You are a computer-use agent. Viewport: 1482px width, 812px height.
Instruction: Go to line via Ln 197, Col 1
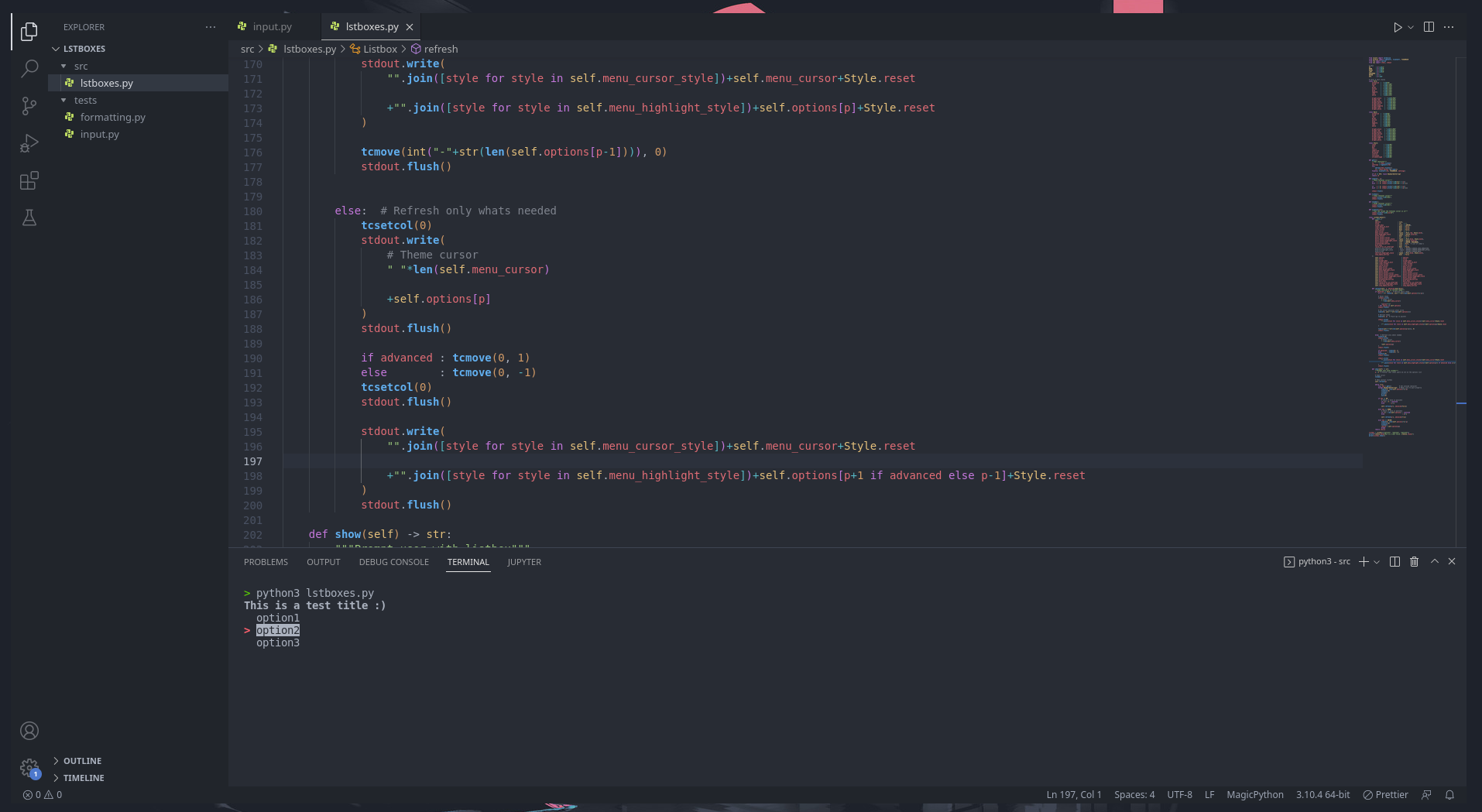coord(1074,795)
